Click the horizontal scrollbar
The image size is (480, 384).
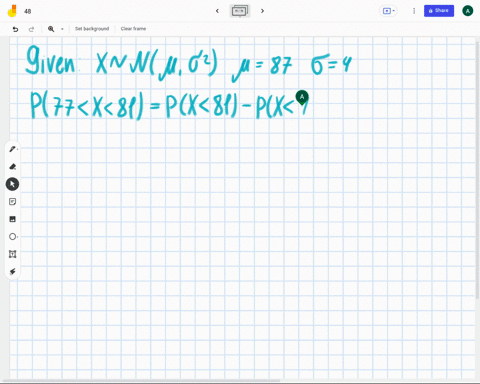pyautogui.click(x=142, y=380)
